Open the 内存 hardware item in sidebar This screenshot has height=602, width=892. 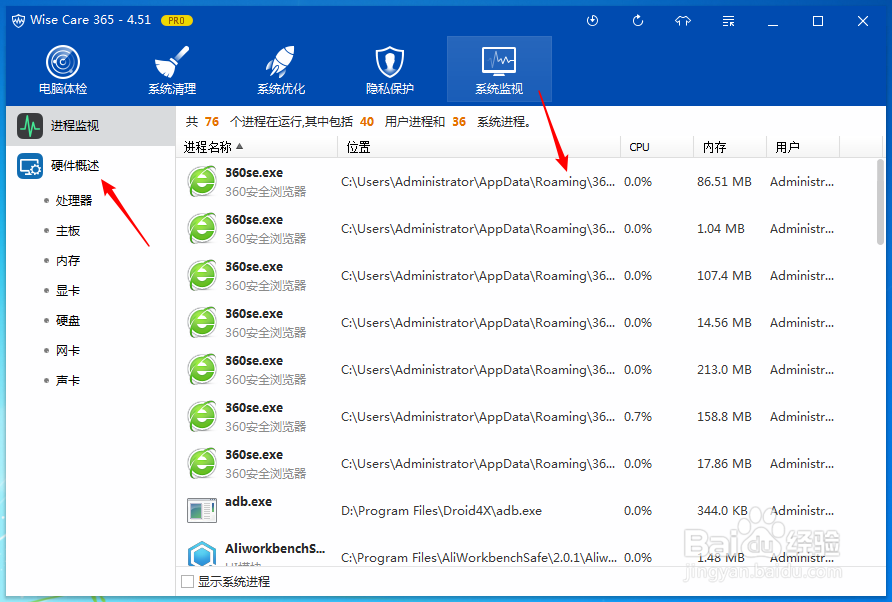(x=68, y=261)
